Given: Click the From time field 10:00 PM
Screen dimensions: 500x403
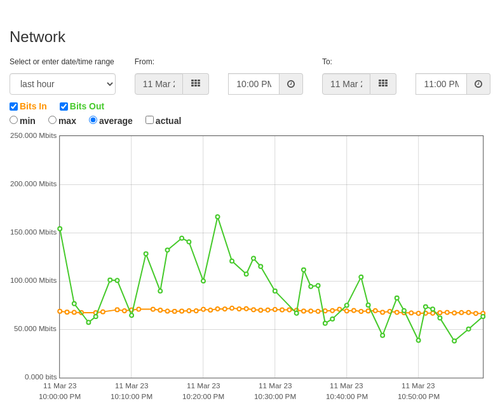Looking at the screenshot, I should coord(254,84).
